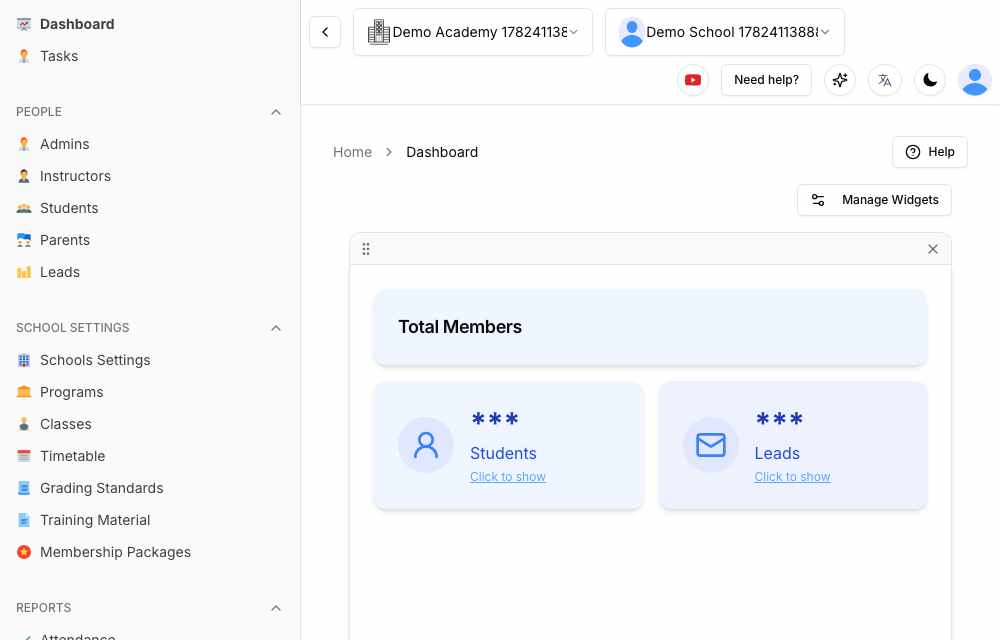Click the YouTube video icon
The height and width of the screenshot is (640, 1000).
(693, 80)
